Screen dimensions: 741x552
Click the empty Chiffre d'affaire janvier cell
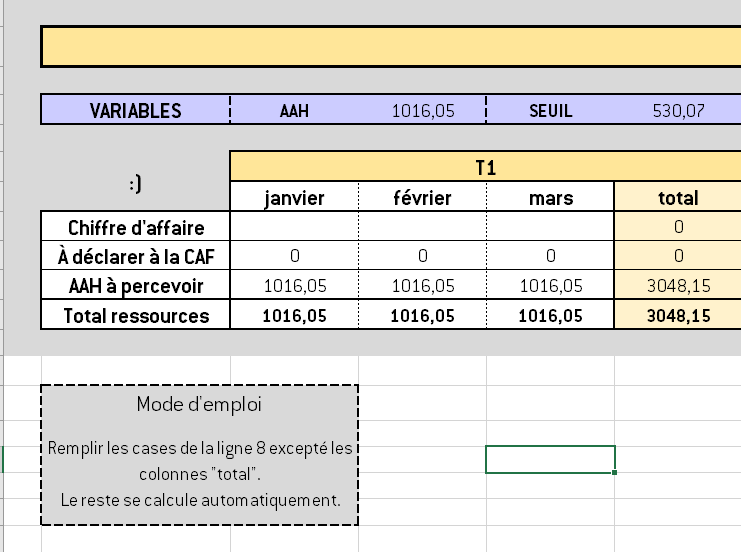pyautogui.click(x=294, y=226)
